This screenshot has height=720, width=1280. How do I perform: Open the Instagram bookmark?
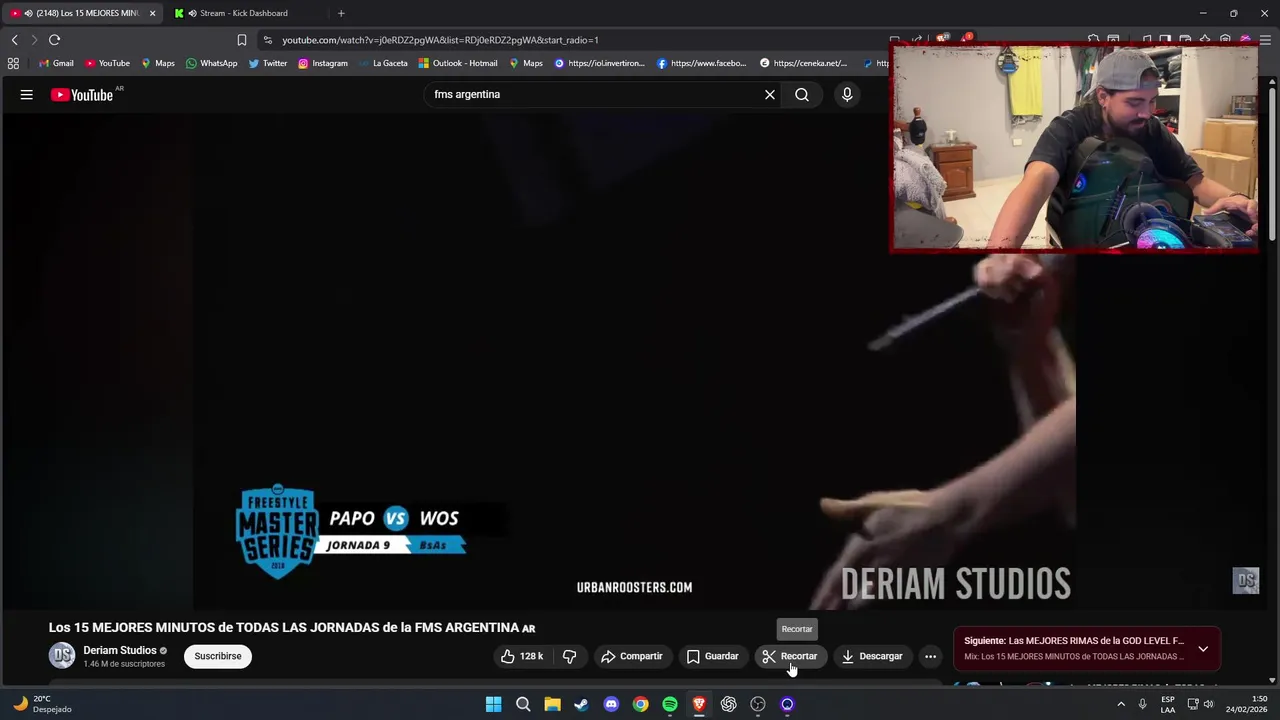[322, 63]
